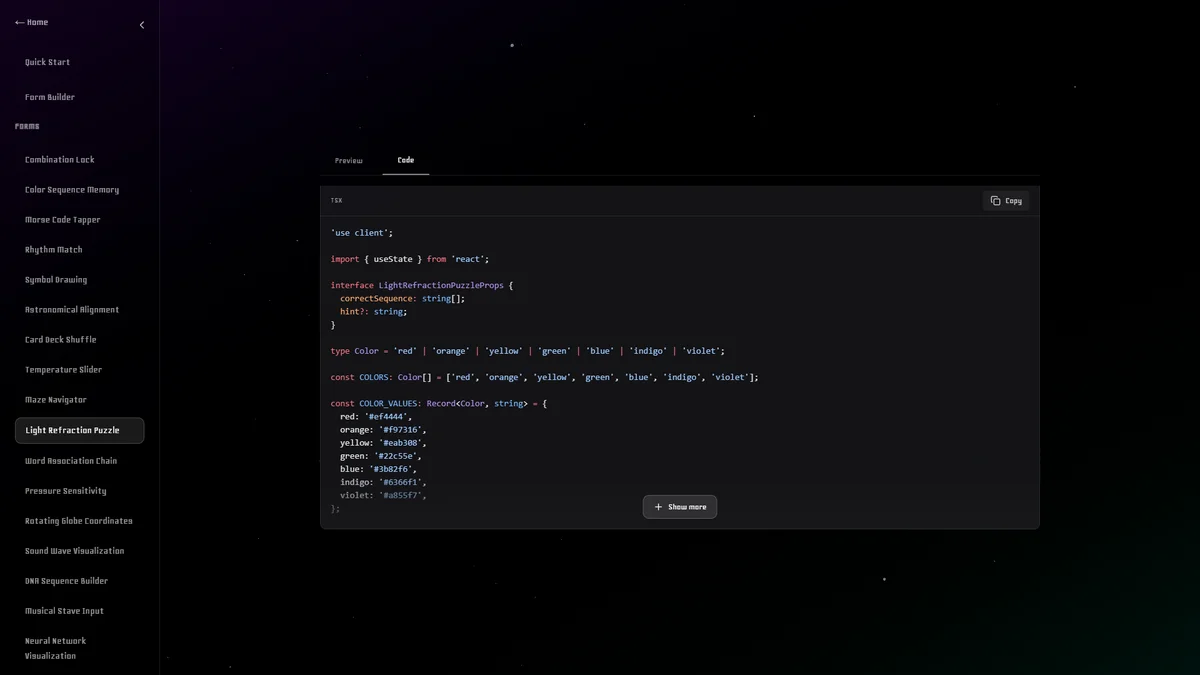Select Morse Code Tapper

coord(61,219)
